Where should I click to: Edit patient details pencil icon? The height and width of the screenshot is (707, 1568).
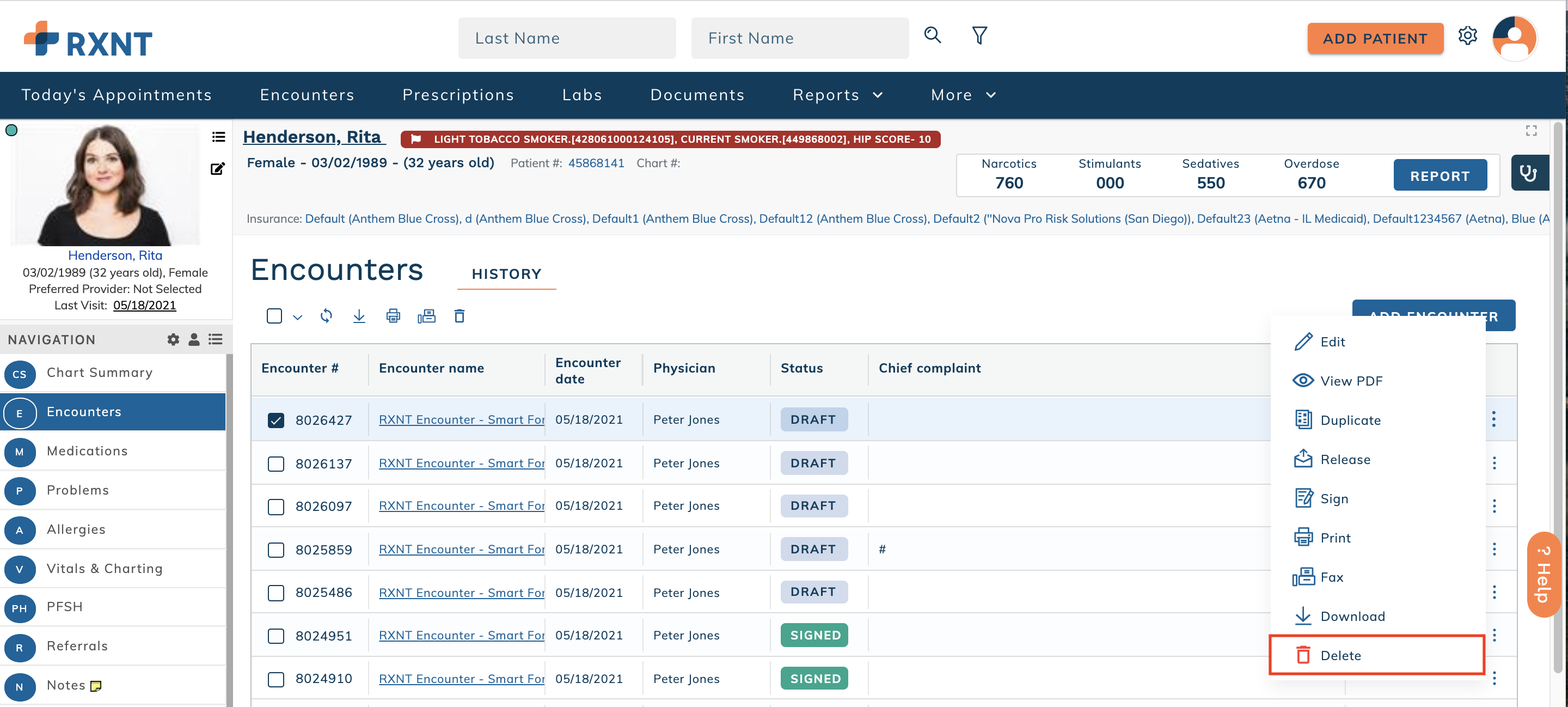coord(217,169)
